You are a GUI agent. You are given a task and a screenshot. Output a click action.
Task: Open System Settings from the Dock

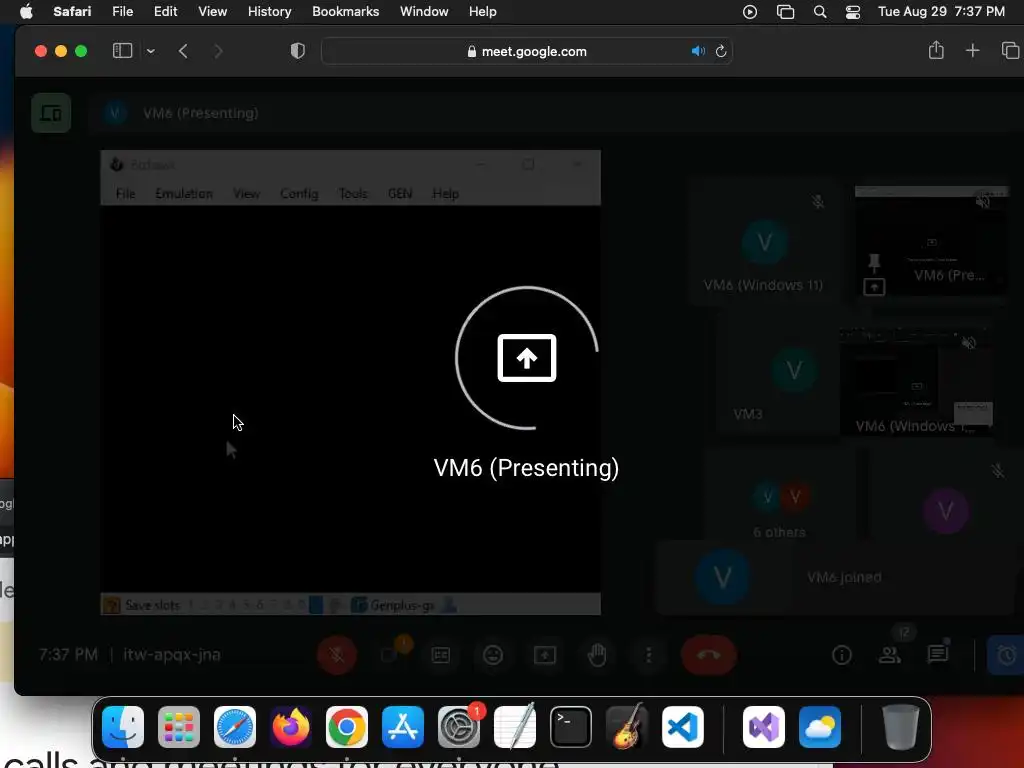click(x=459, y=727)
